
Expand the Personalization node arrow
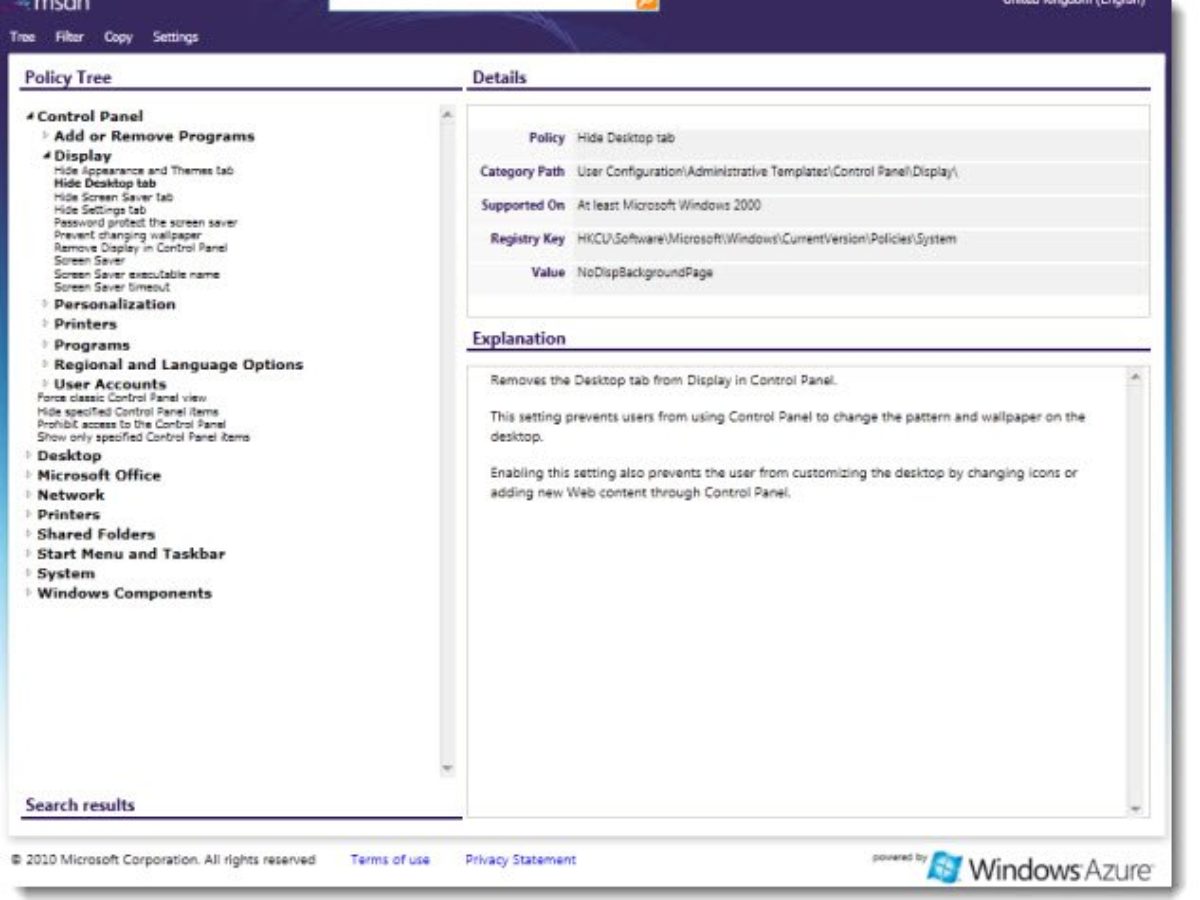[46, 304]
